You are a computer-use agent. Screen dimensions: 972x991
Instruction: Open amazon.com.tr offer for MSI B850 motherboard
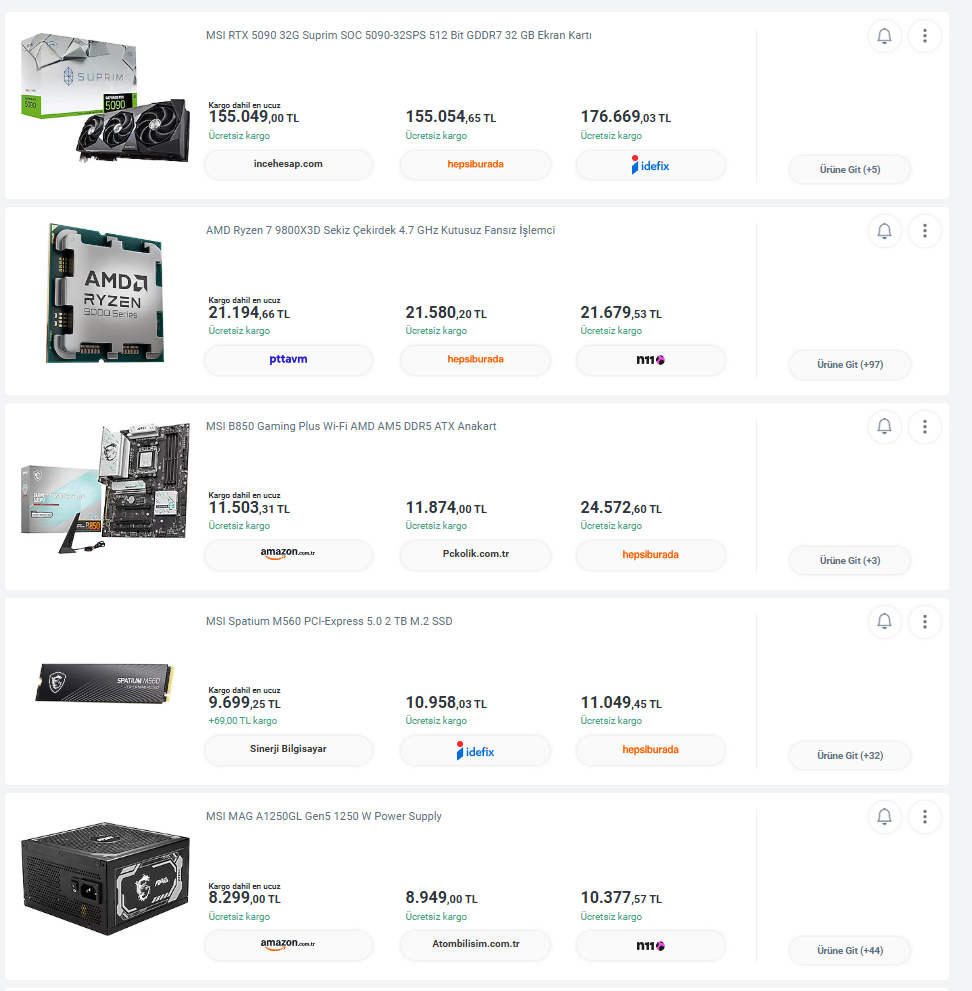(288, 554)
